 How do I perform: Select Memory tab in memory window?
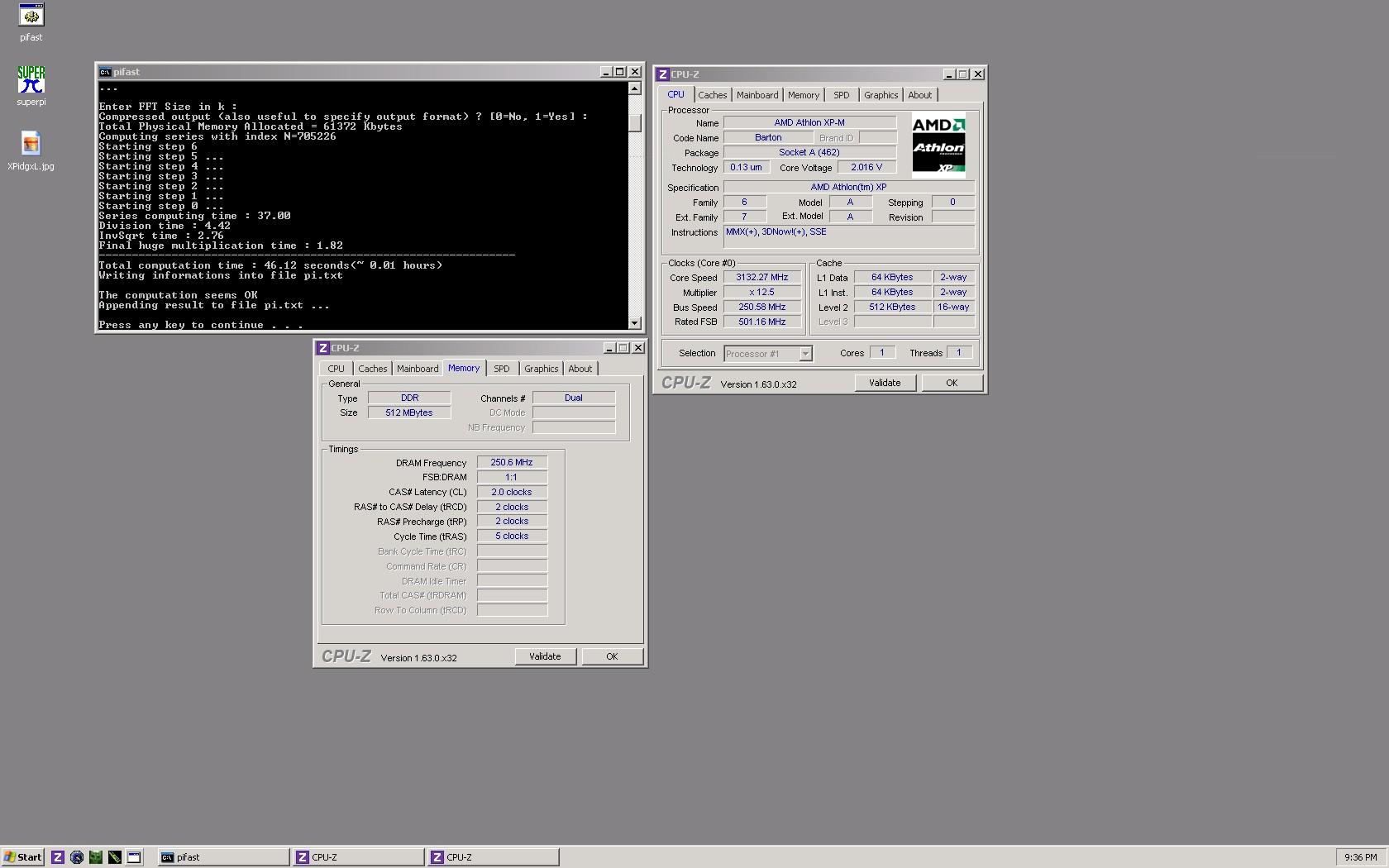[x=464, y=368]
